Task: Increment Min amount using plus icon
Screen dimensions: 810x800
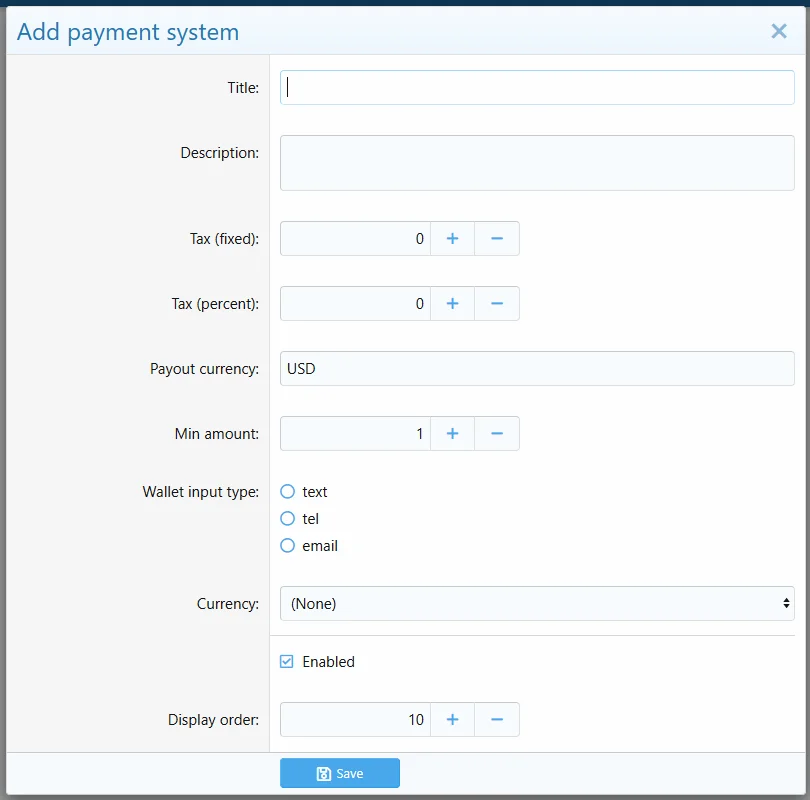Action: point(452,434)
